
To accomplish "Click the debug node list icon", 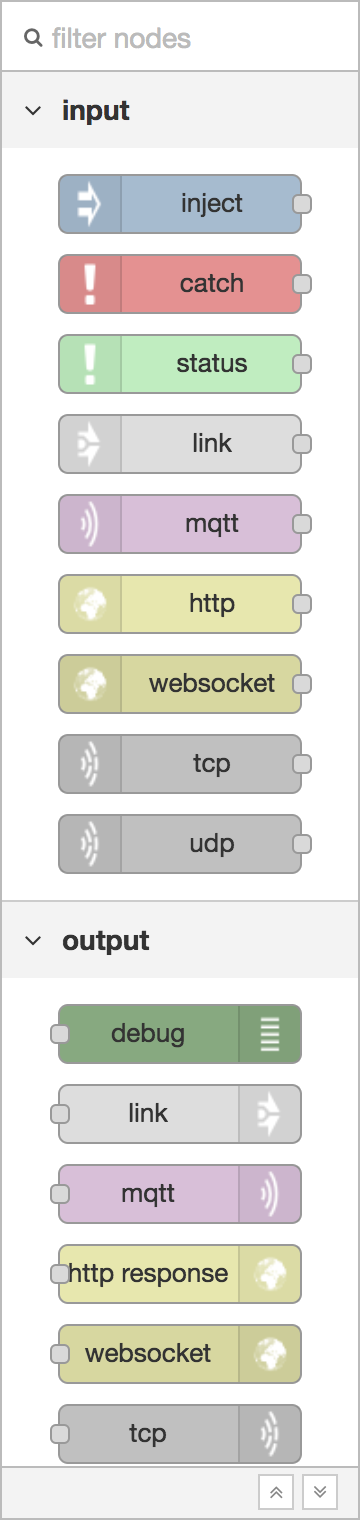I will coord(270,1034).
